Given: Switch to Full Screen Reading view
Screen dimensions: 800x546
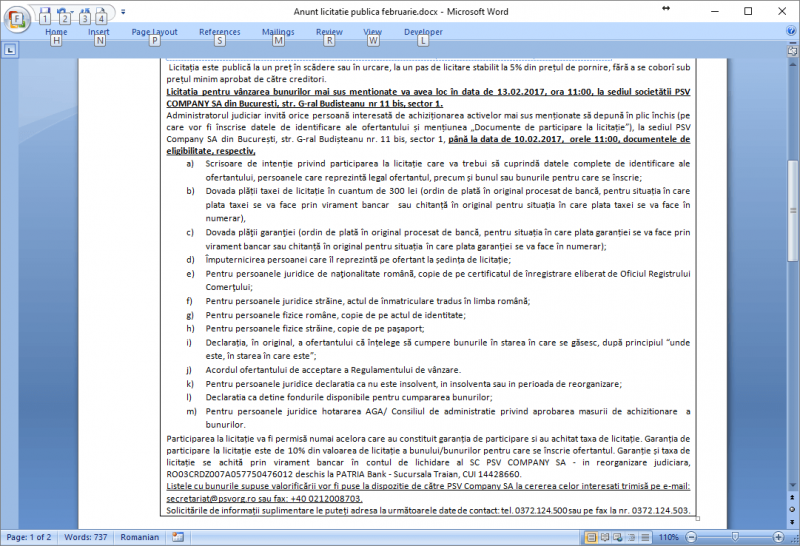Looking at the screenshot, I should click(x=605, y=537).
